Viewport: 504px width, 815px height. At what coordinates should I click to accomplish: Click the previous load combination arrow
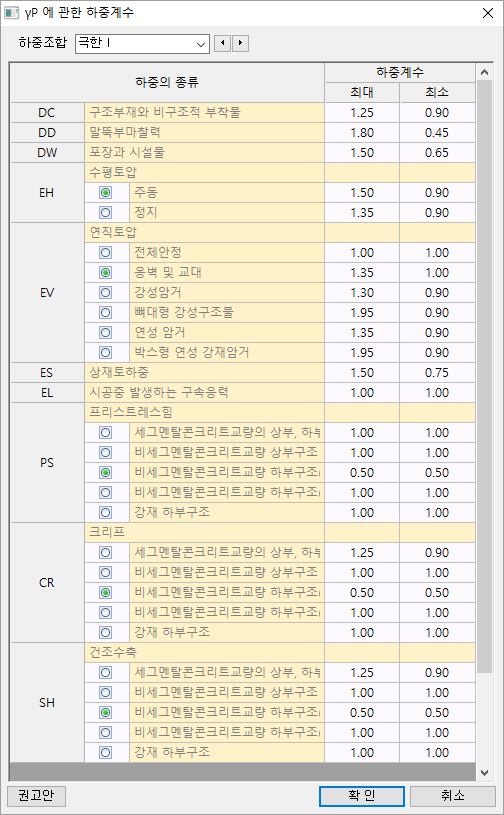point(223,43)
